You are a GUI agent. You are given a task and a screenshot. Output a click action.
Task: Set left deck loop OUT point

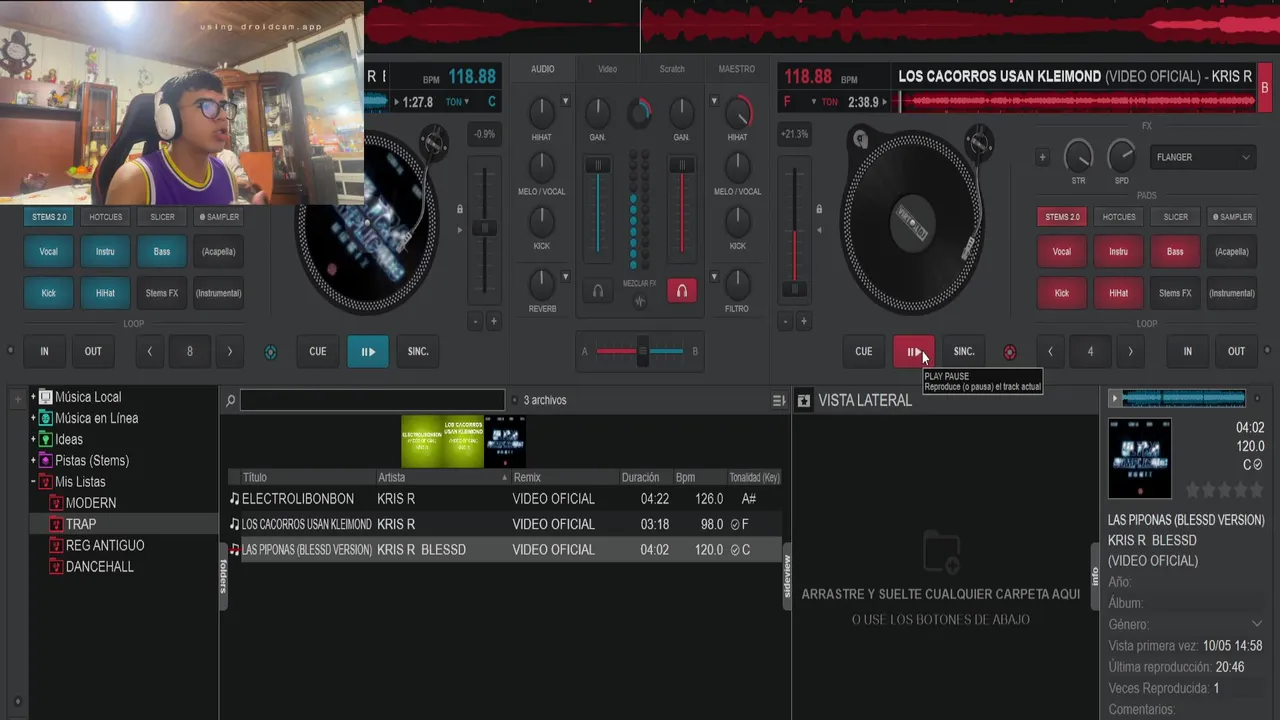[x=93, y=351]
